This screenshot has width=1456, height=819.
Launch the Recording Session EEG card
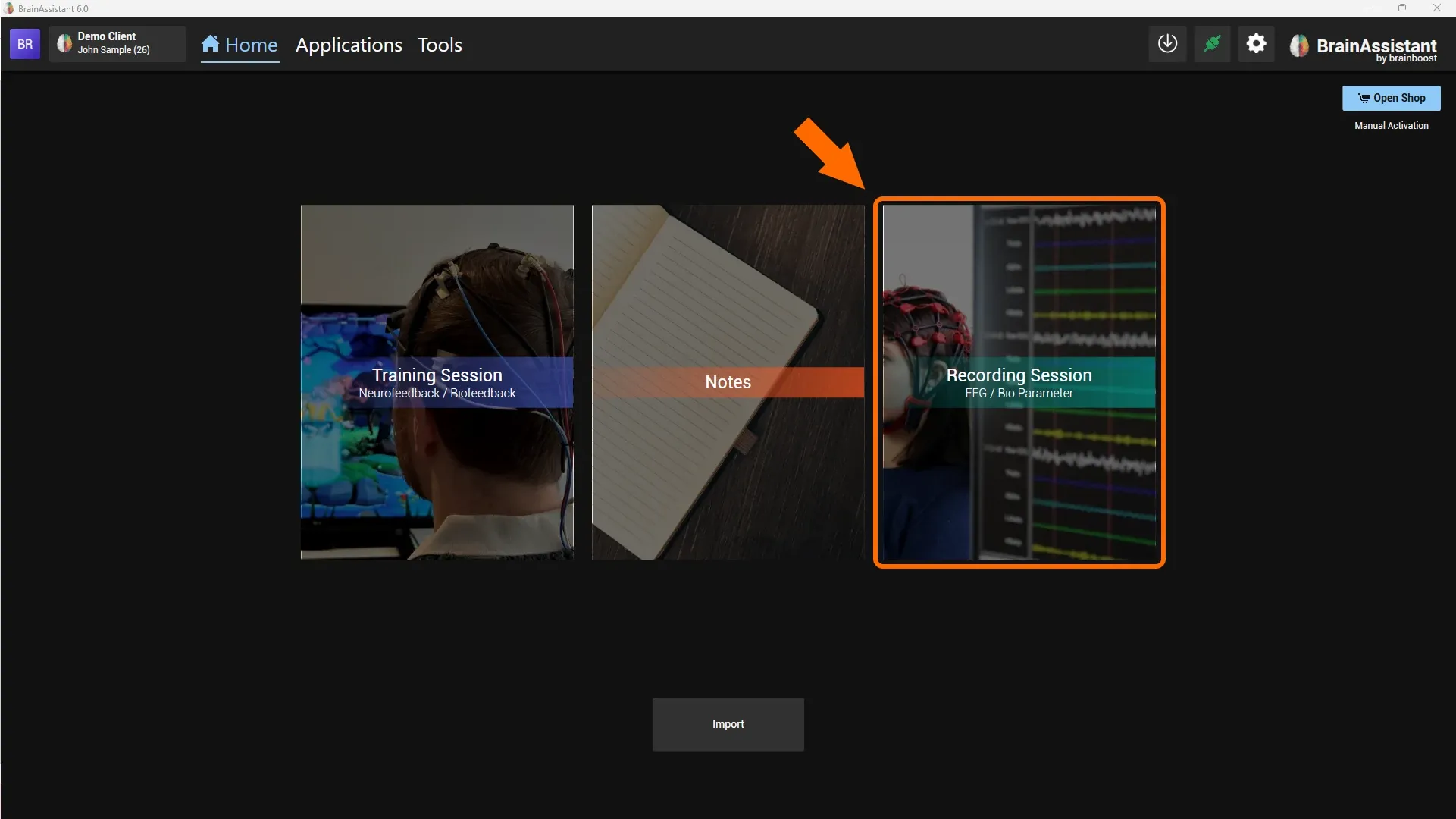click(1019, 382)
